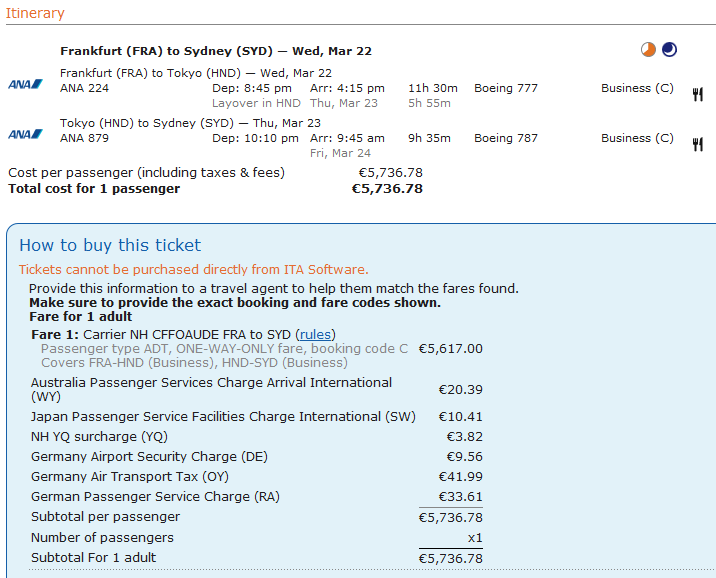Open the fare rules link
Screen dimensions: 716x578
(316, 334)
